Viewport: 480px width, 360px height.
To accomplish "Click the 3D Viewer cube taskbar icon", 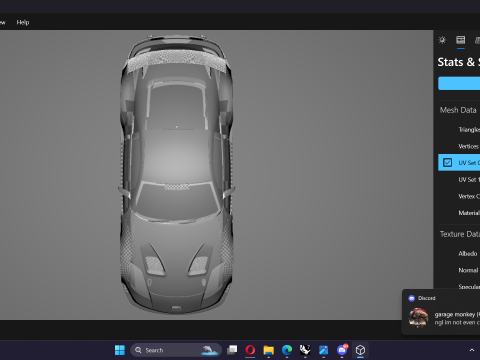I will 360,350.
